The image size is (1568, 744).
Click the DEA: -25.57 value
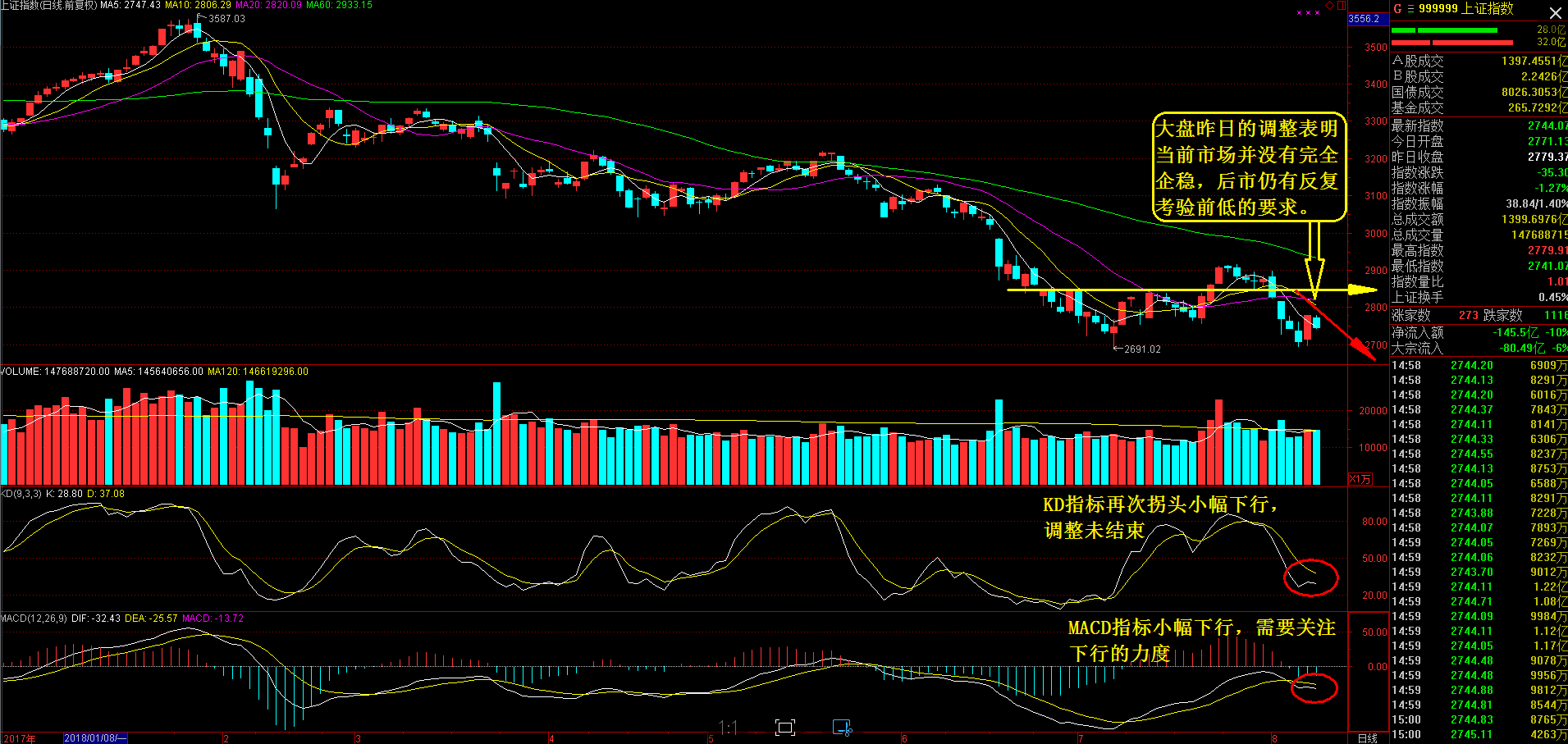[x=151, y=618]
